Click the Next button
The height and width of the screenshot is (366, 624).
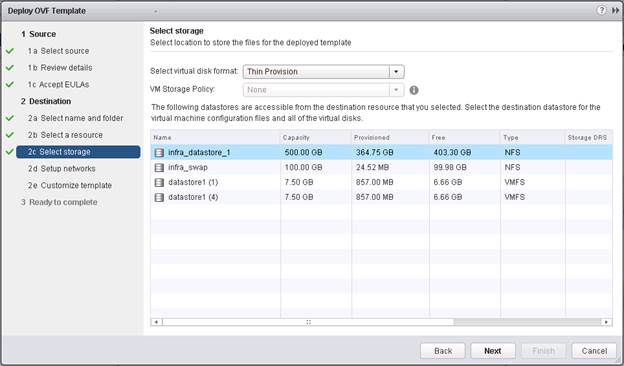coord(493,351)
